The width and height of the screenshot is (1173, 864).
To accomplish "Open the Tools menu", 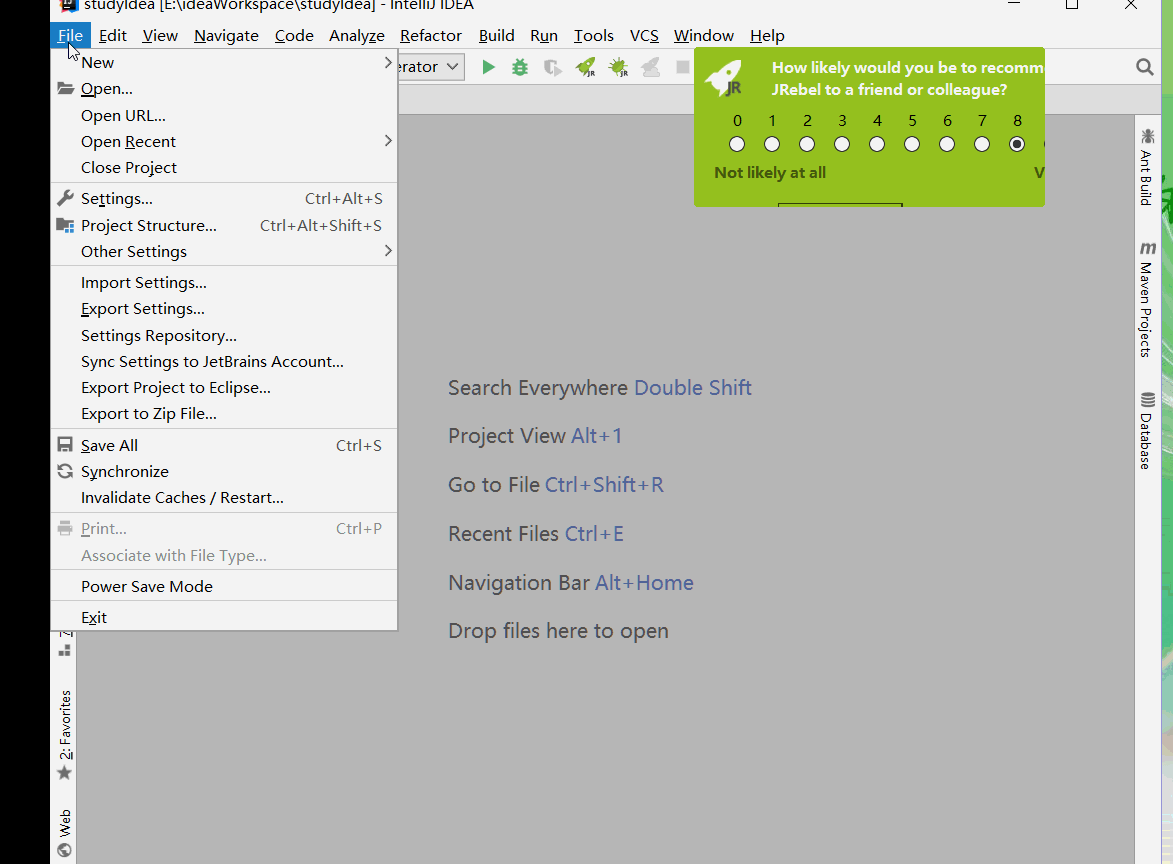I will pos(594,35).
